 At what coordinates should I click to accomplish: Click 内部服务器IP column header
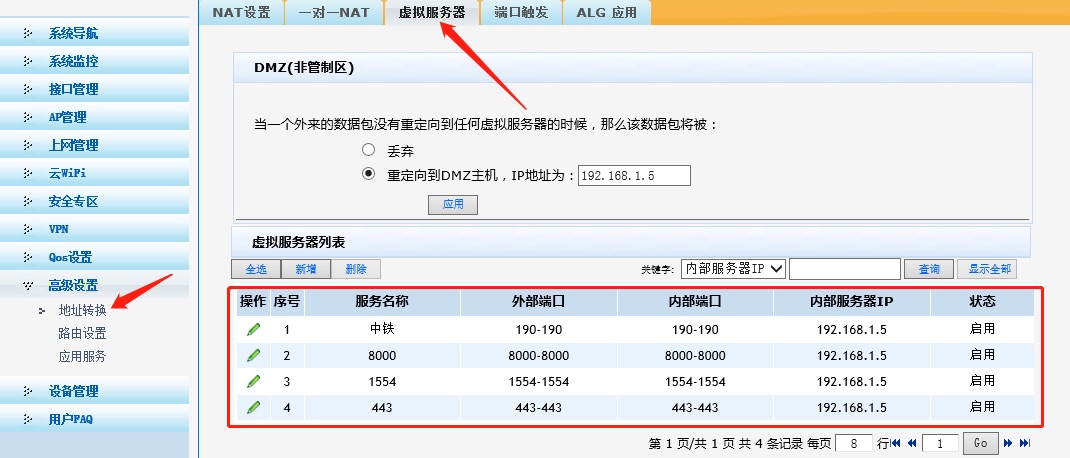pos(852,302)
